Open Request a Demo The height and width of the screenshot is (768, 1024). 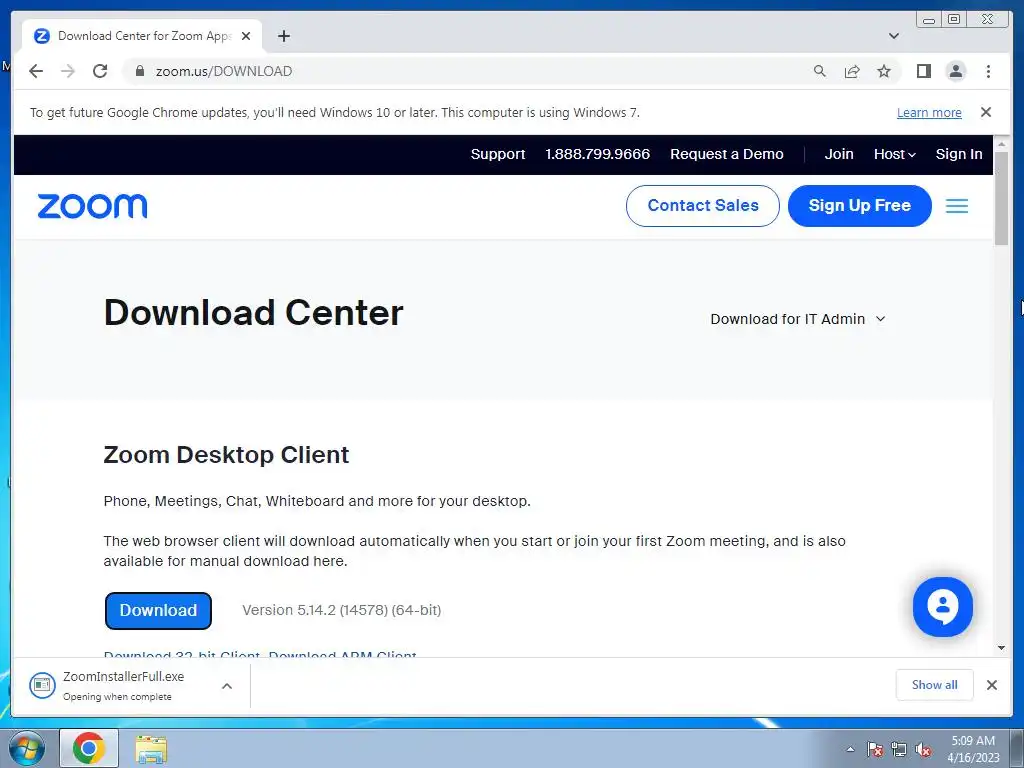coord(726,154)
